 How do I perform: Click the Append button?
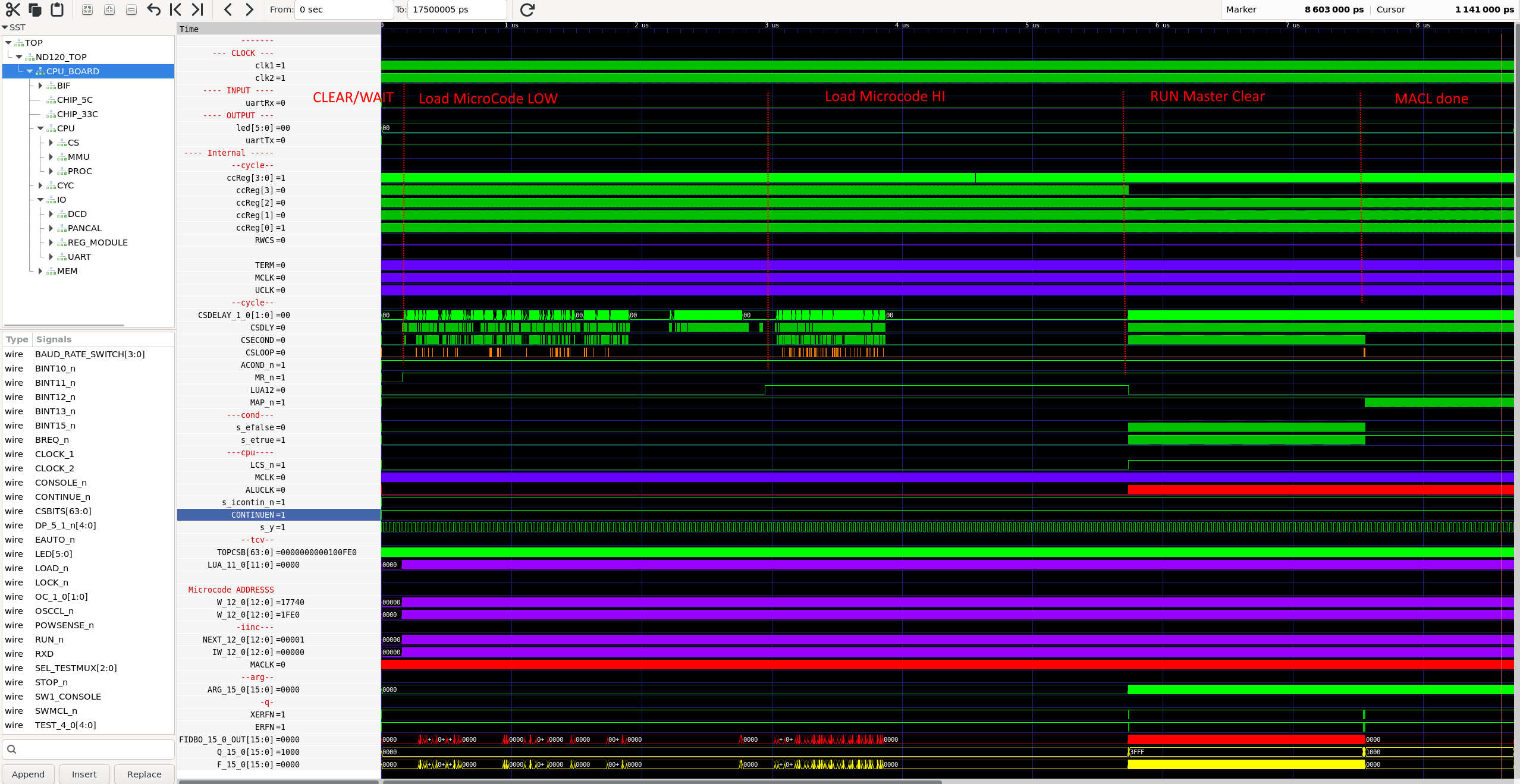[x=29, y=774]
